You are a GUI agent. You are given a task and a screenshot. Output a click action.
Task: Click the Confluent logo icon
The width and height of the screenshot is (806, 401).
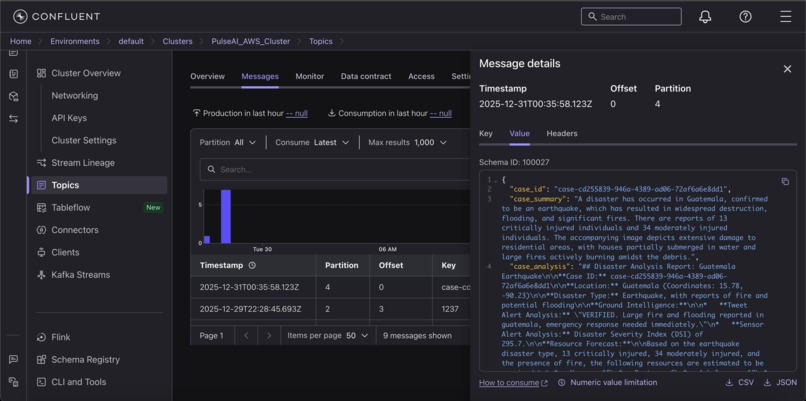[20, 16]
